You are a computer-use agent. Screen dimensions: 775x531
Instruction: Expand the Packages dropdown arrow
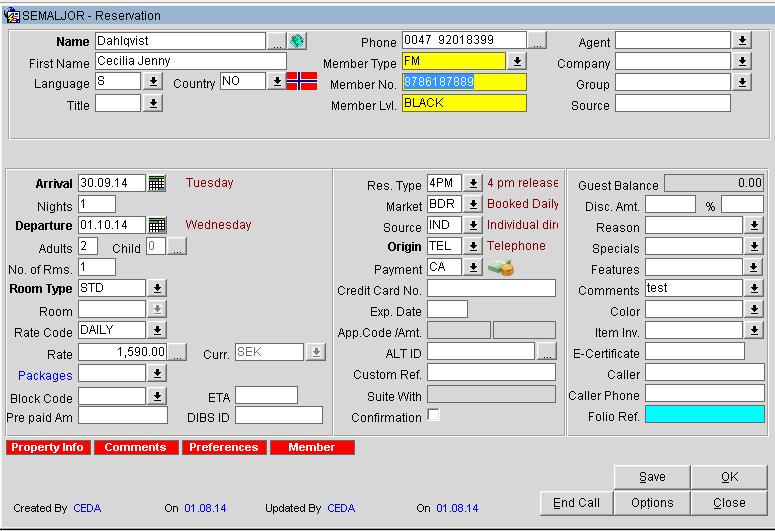pos(157,373)
